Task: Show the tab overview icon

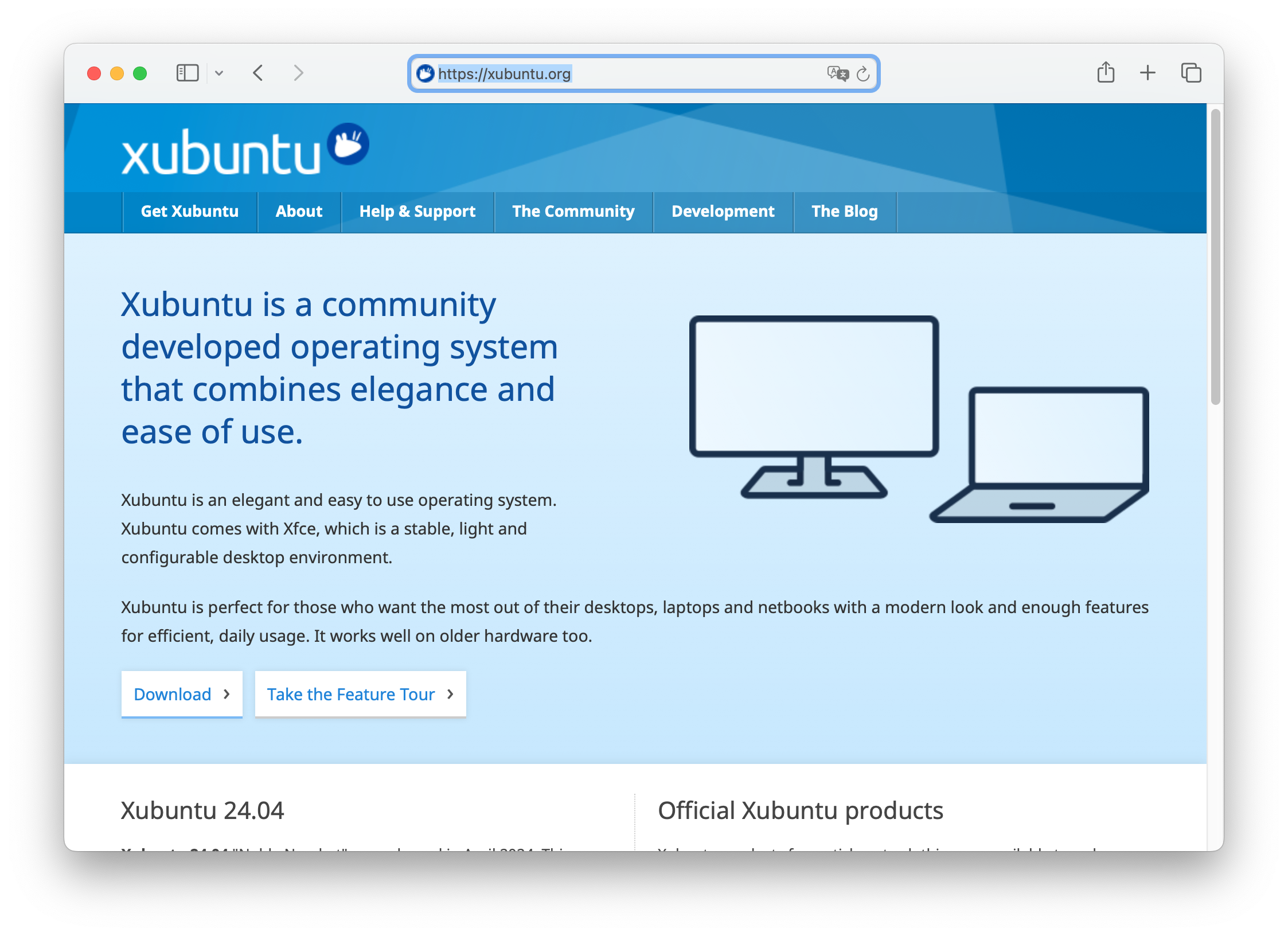Action: click(1191, 73)
